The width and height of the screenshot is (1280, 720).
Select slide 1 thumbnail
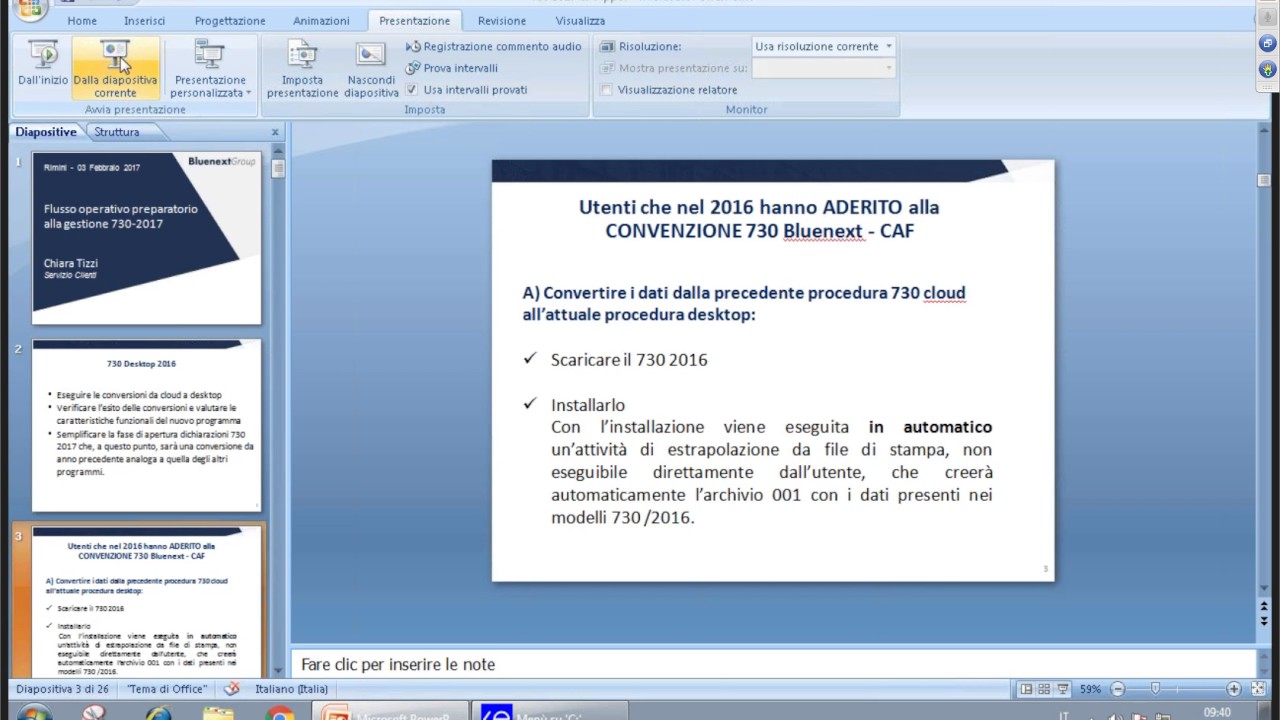(x=147, y=238)
